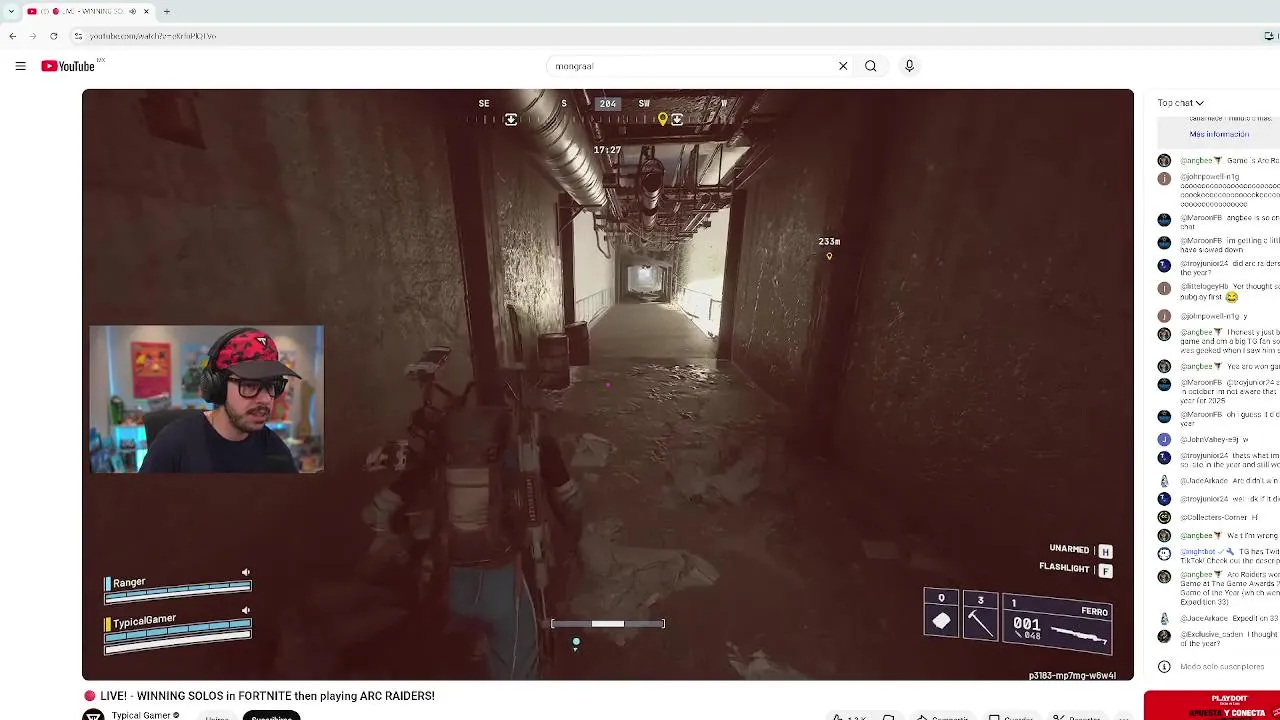Select the browser address bar URL
1280x720 pixels.
tap(153, 36)
